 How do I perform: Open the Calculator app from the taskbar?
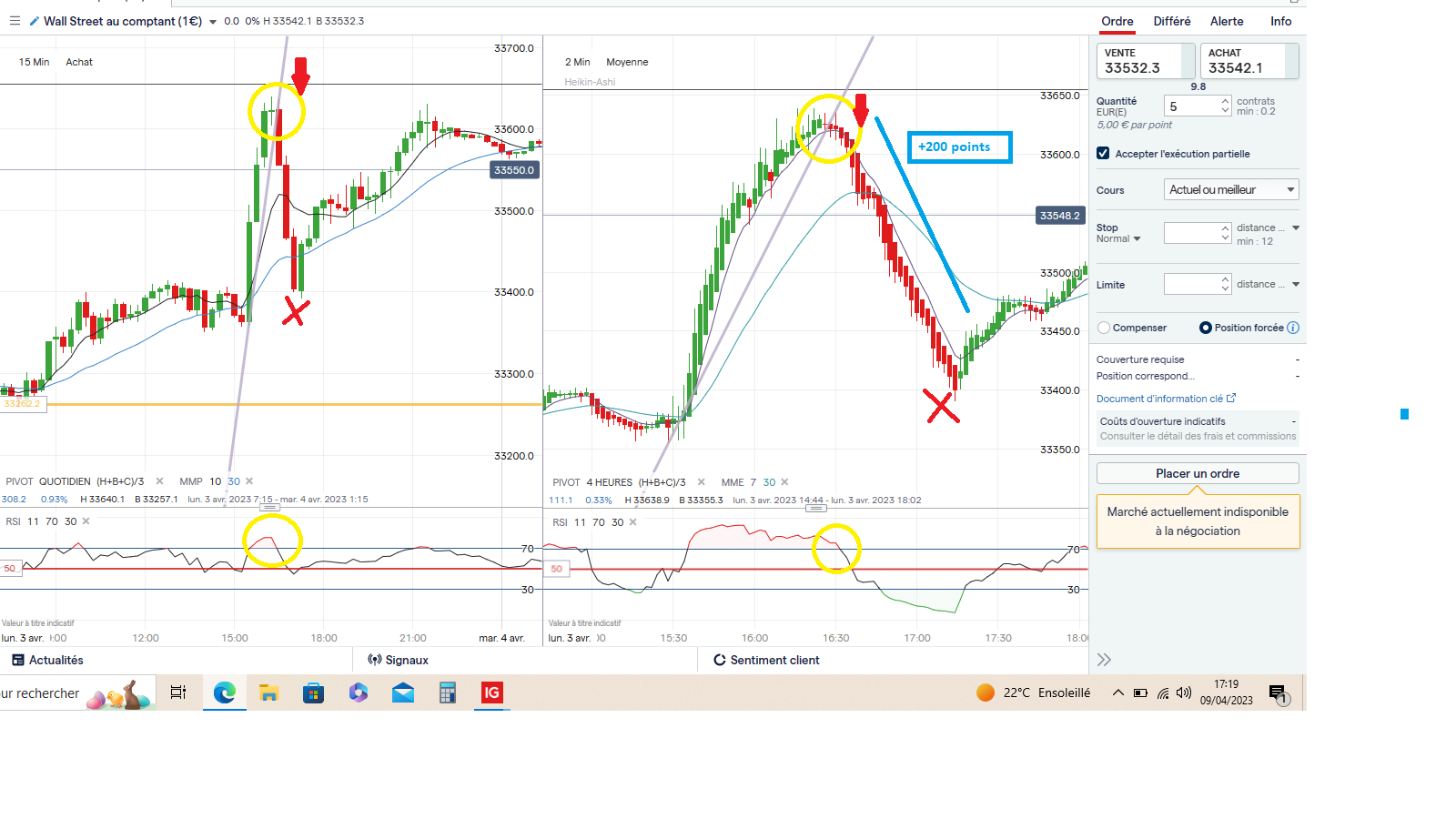[x=447, y=693]
